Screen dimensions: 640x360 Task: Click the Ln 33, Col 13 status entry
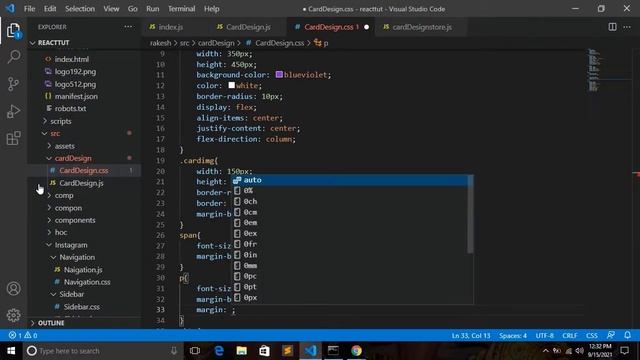point(471,335)
